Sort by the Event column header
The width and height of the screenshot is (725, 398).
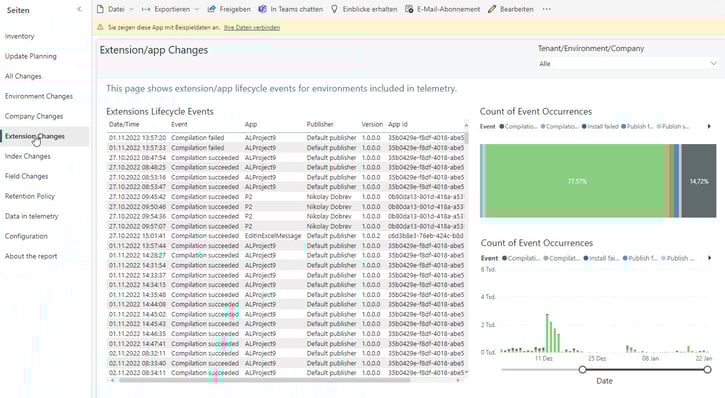(179, 124)
